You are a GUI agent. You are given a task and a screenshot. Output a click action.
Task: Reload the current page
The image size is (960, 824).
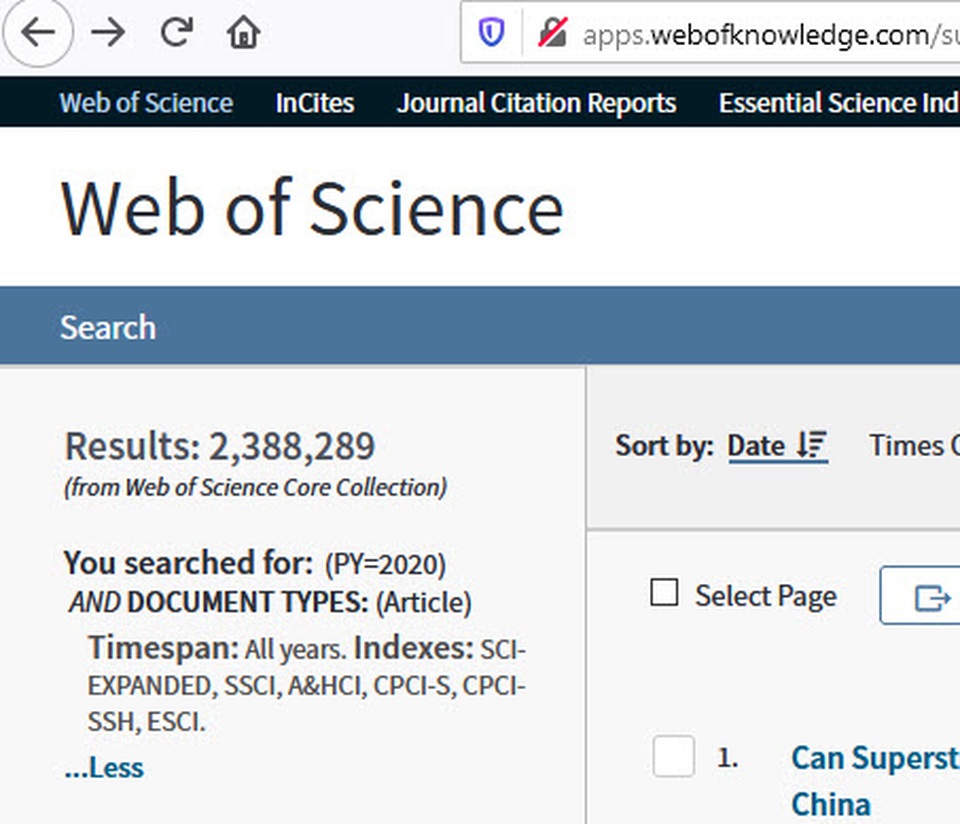click(176, 32)
